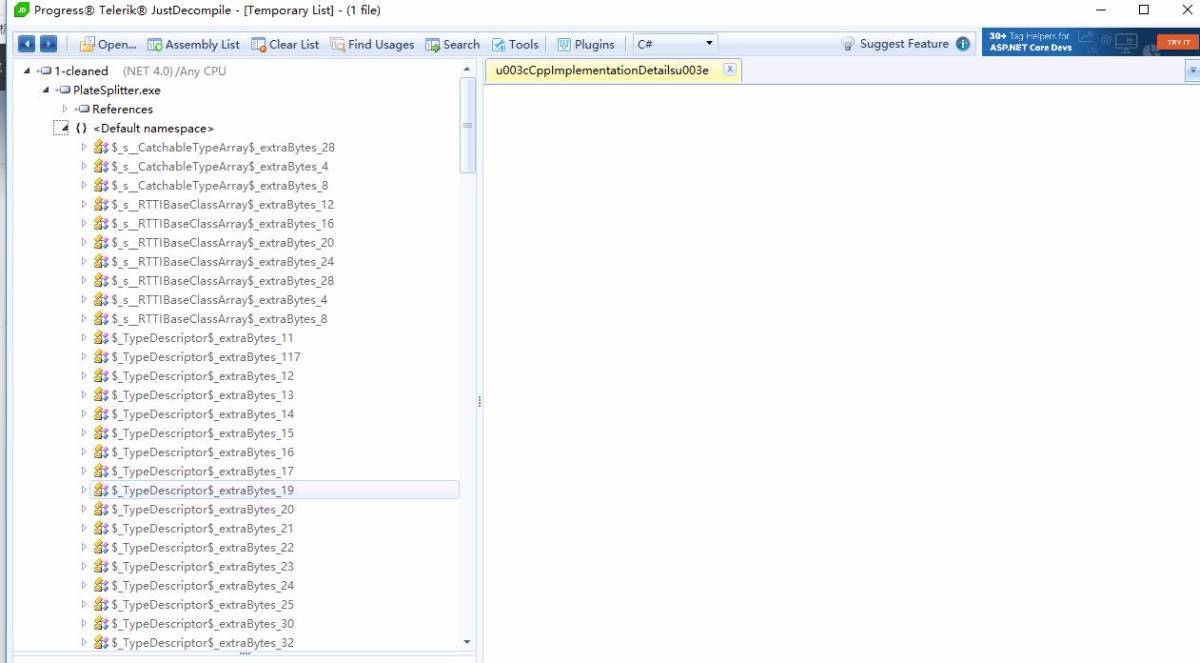Expand $_s__CatchableTypeArray$_extraBytes_4 node
Image resolution: width=1200 pixels, height=663 pixels.
(x=84, y=167)
